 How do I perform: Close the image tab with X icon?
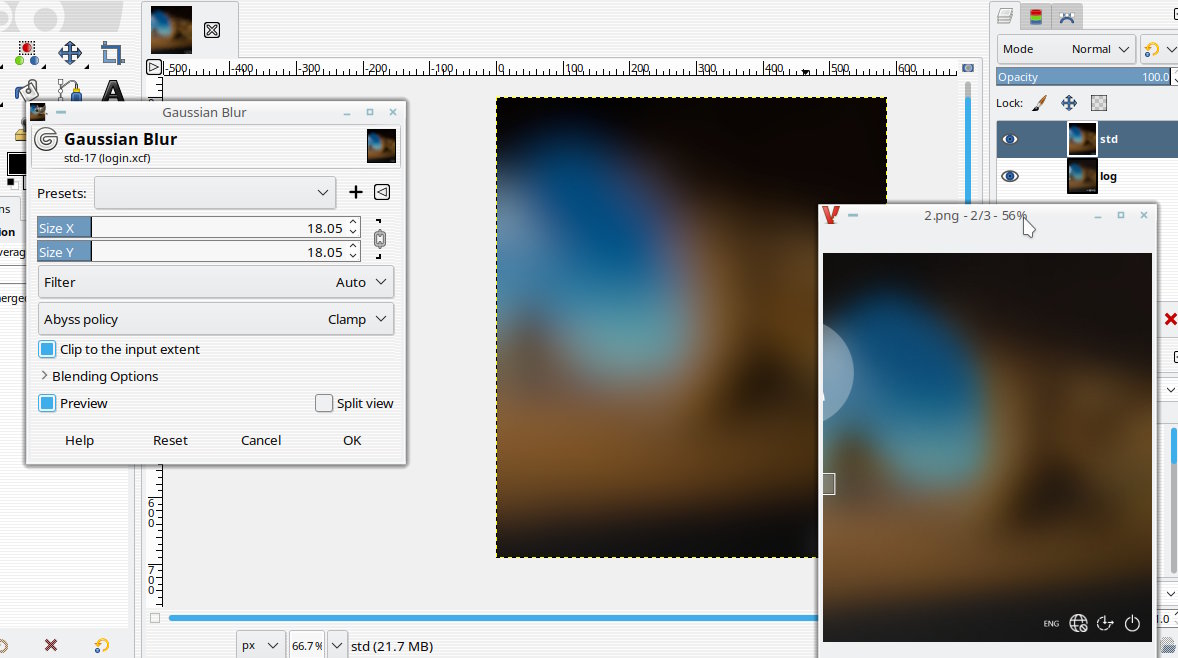pos(212,30)
